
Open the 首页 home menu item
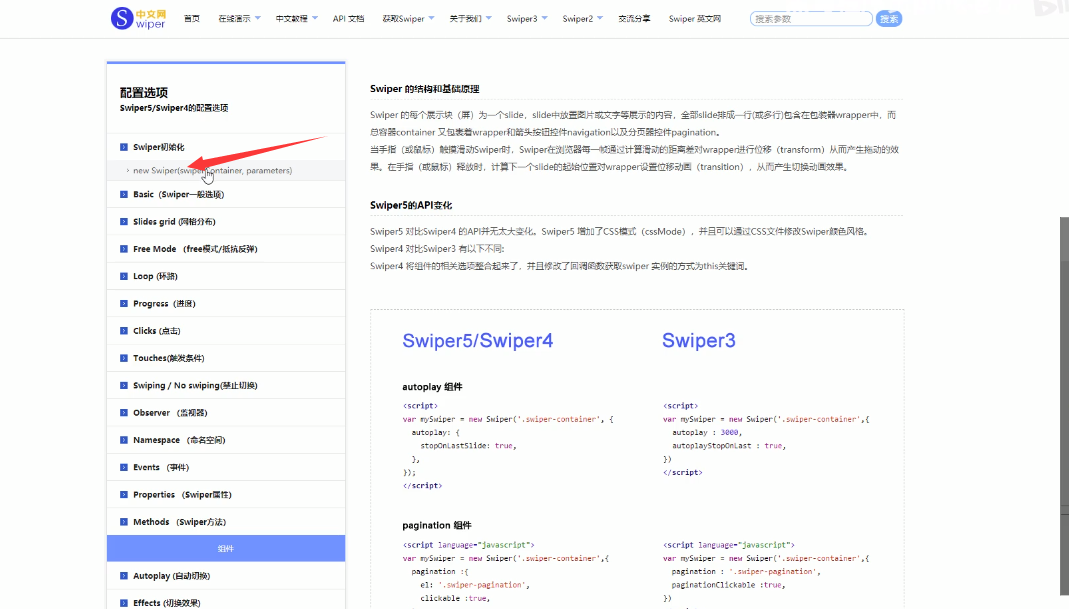tap(192, 19)
